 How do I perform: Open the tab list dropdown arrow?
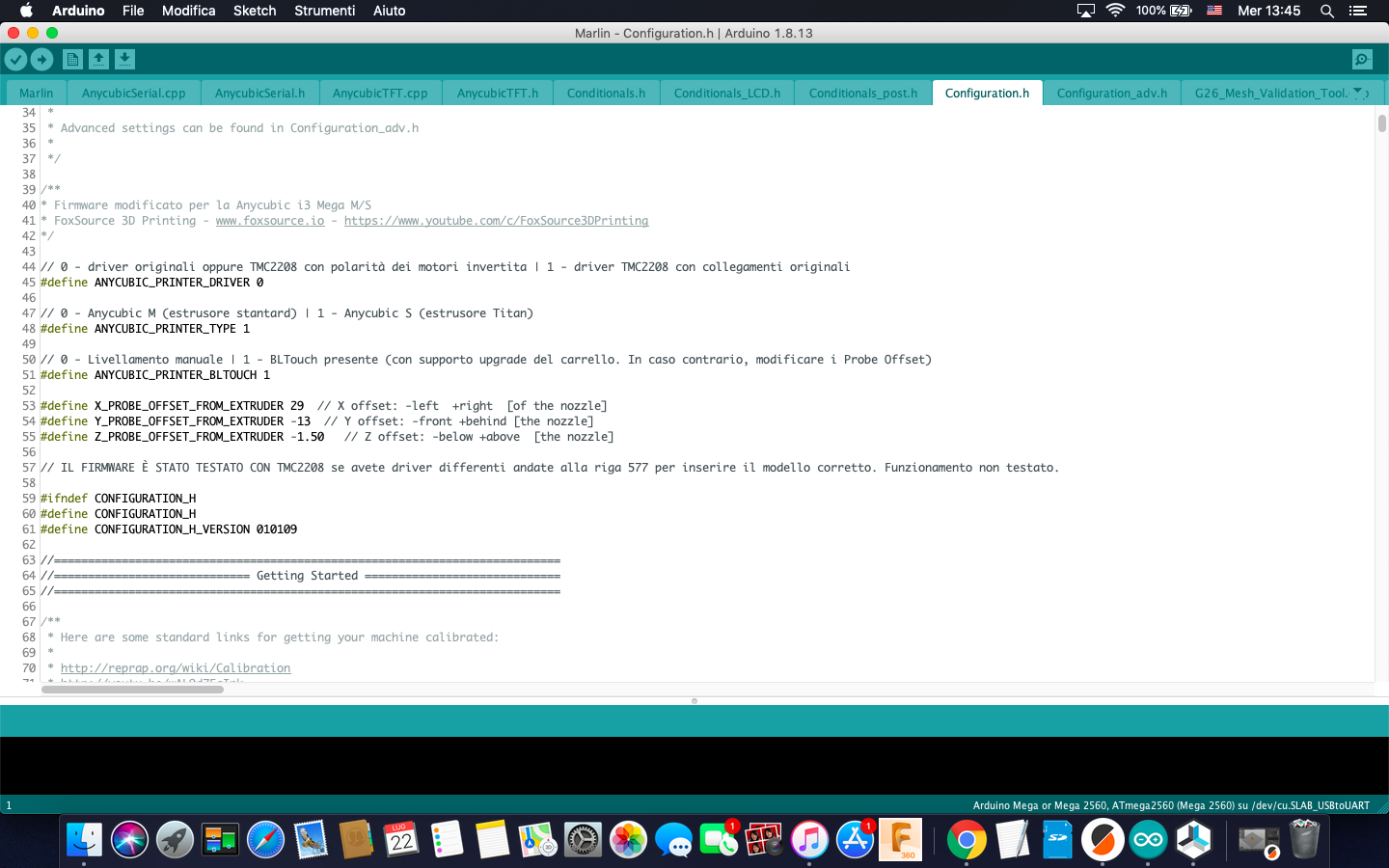pyautogui.click(x=1358, y=93)
